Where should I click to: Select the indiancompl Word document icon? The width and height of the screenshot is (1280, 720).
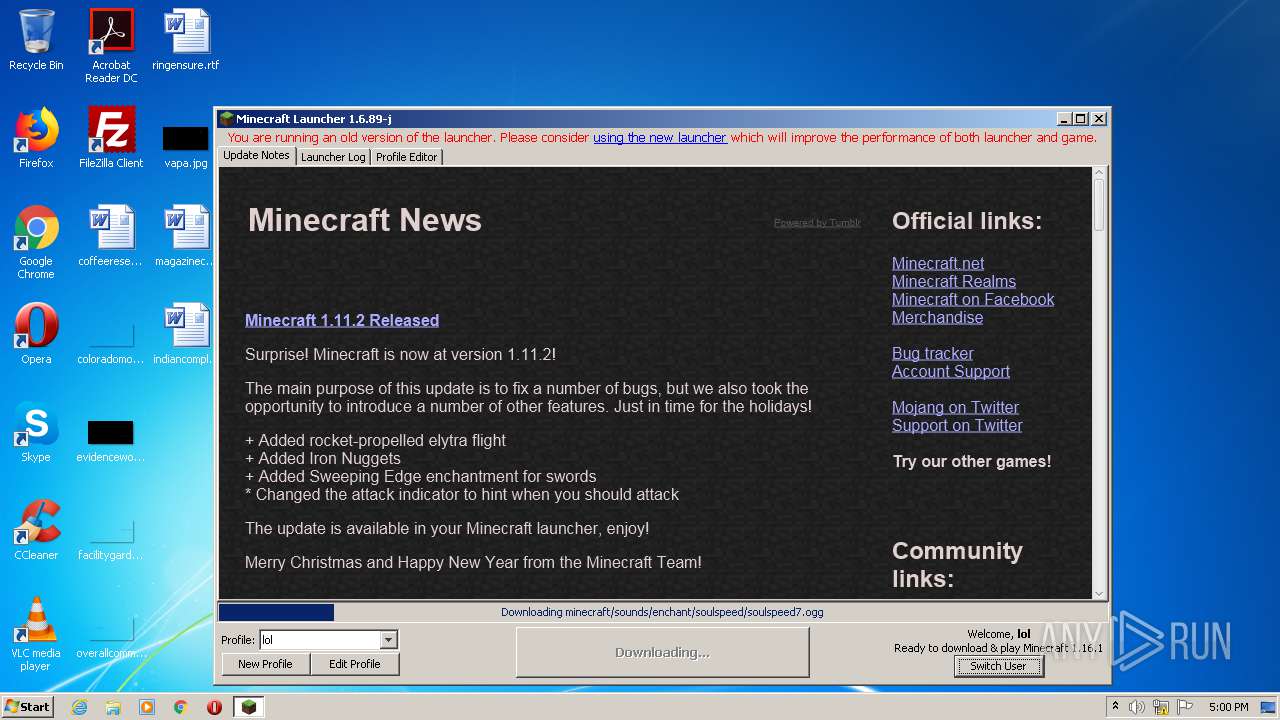[x=186, y=334]
